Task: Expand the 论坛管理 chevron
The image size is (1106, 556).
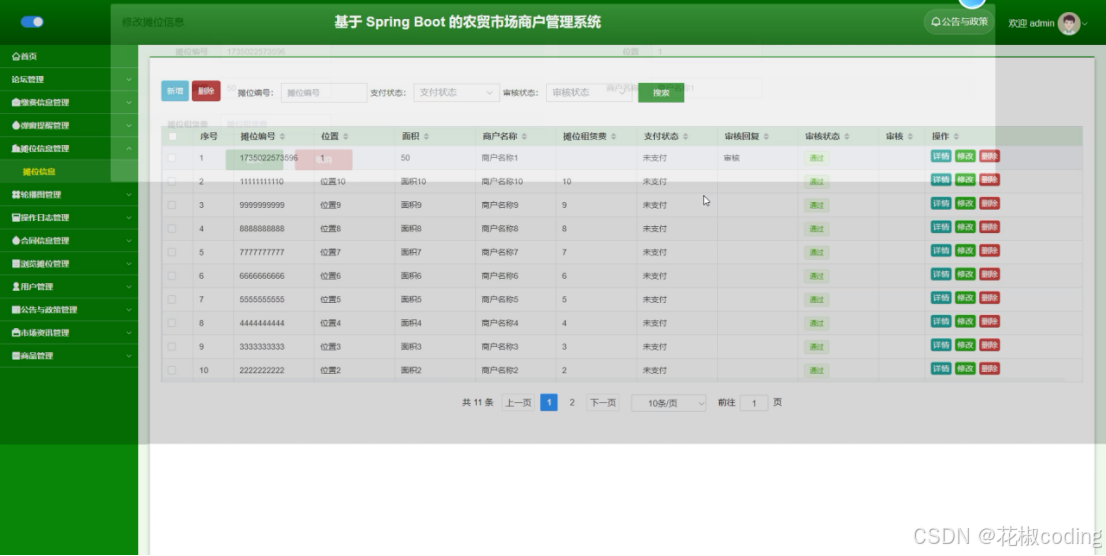Action: [129, 80]
